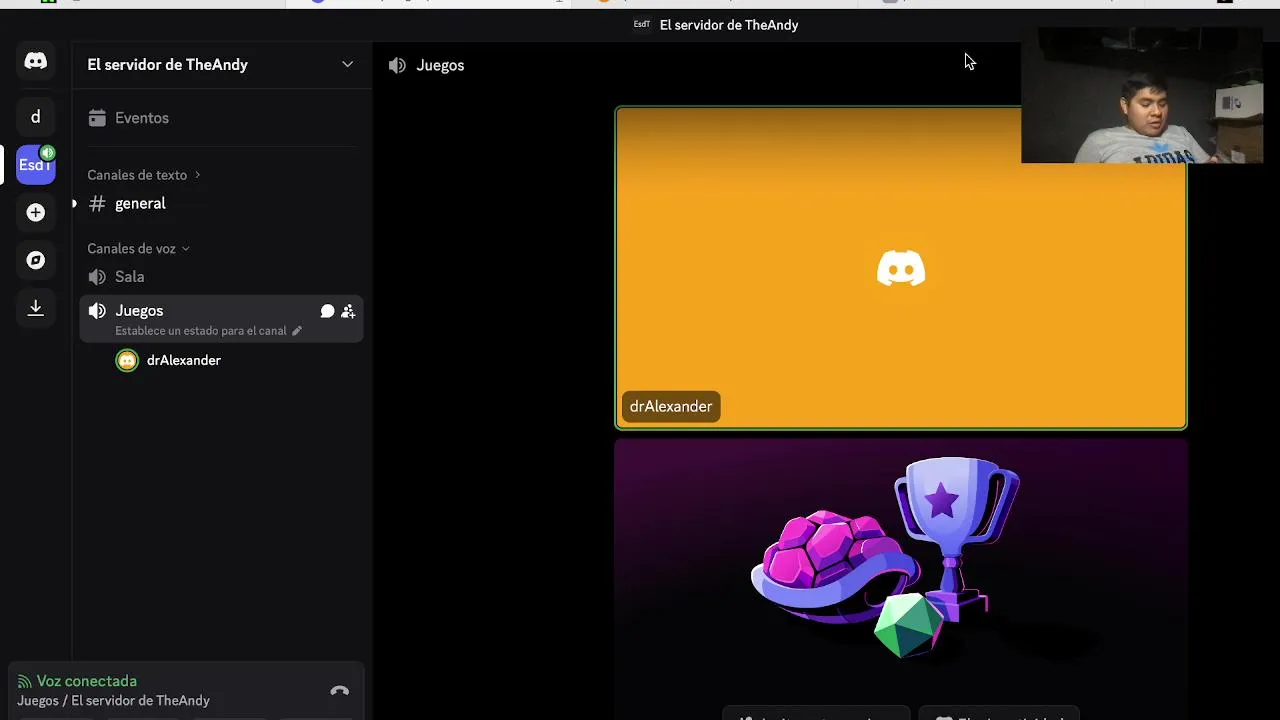1280x720 pixels.
Task: Click drAlexander in the voice channel list
Action: (184, 360)
